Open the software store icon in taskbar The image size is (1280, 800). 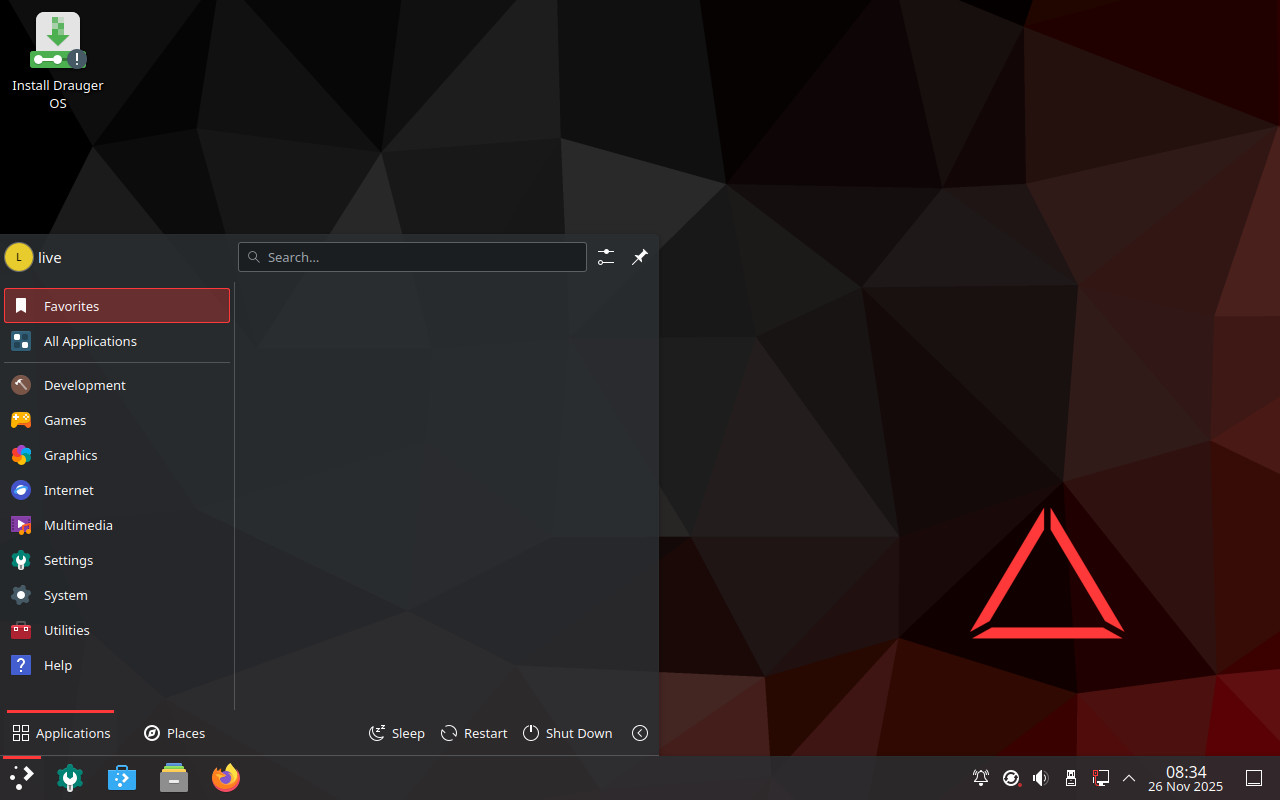point(122,778)
